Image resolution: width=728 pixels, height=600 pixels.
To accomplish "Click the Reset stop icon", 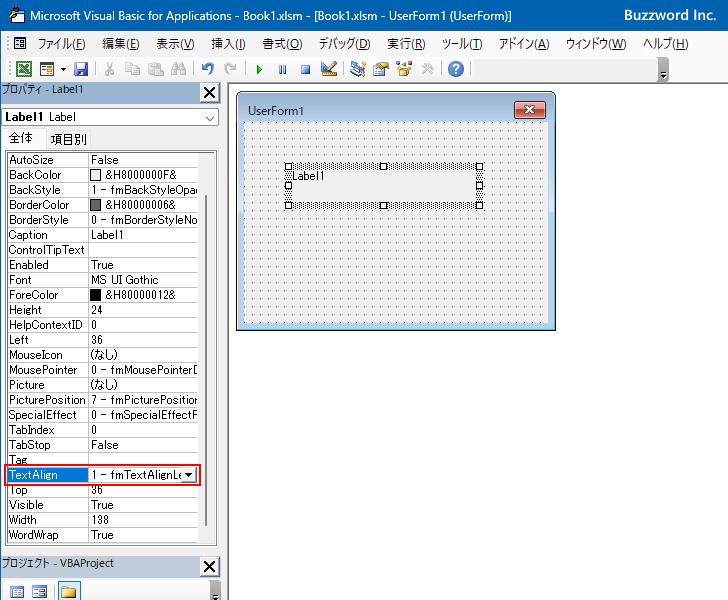I will pos(305,70).
